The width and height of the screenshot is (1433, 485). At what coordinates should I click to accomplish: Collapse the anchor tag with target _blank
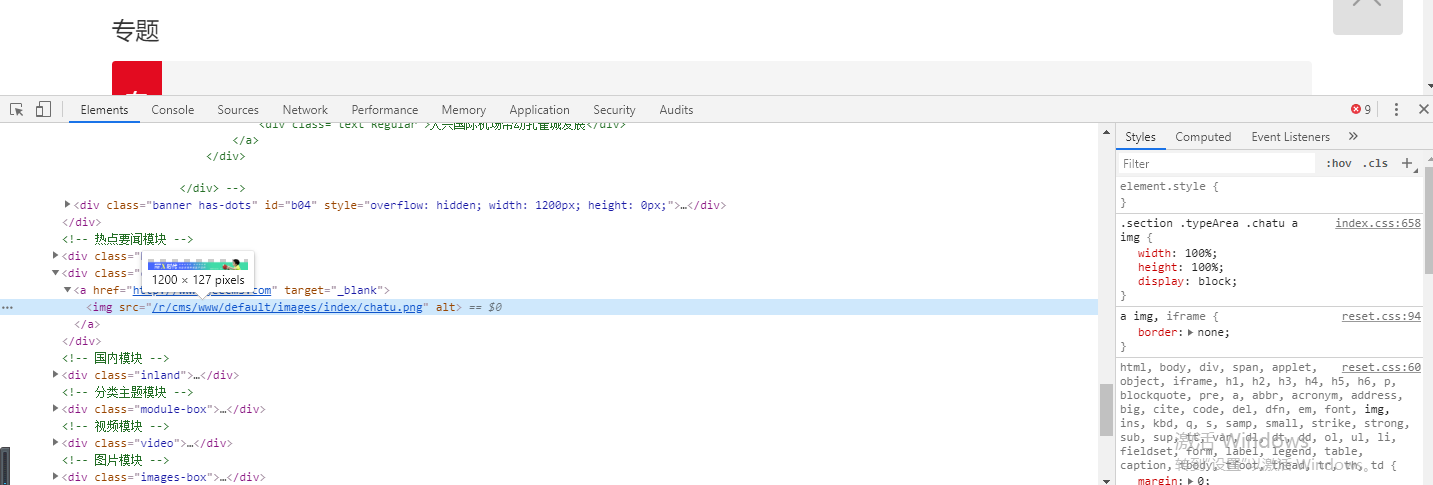pos(68,290)
